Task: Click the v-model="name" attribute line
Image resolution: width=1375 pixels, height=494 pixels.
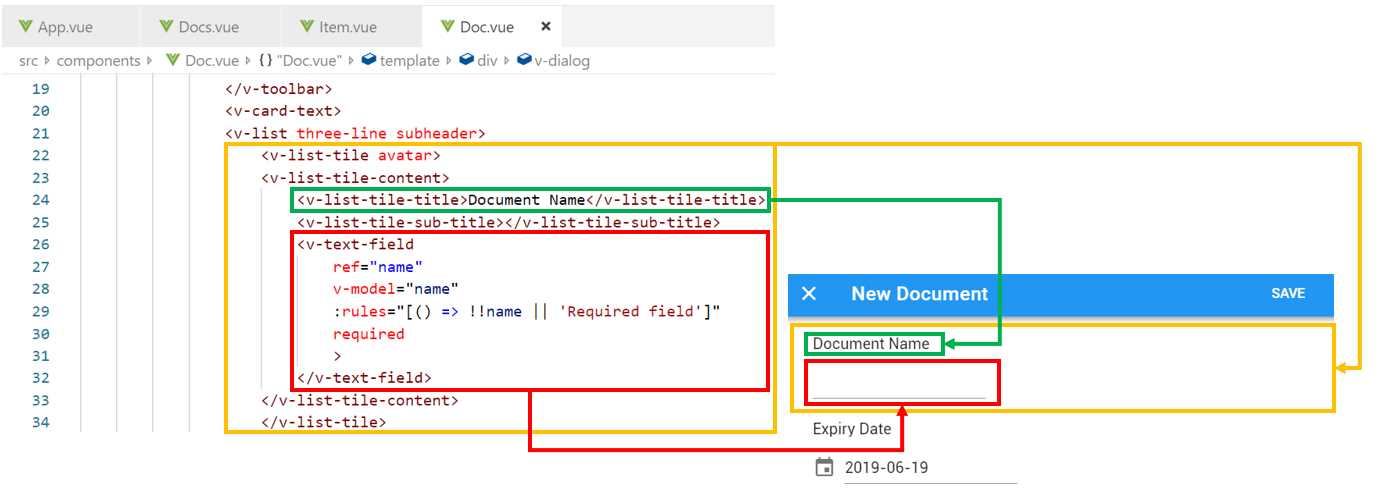Action: tap(396, 289)
